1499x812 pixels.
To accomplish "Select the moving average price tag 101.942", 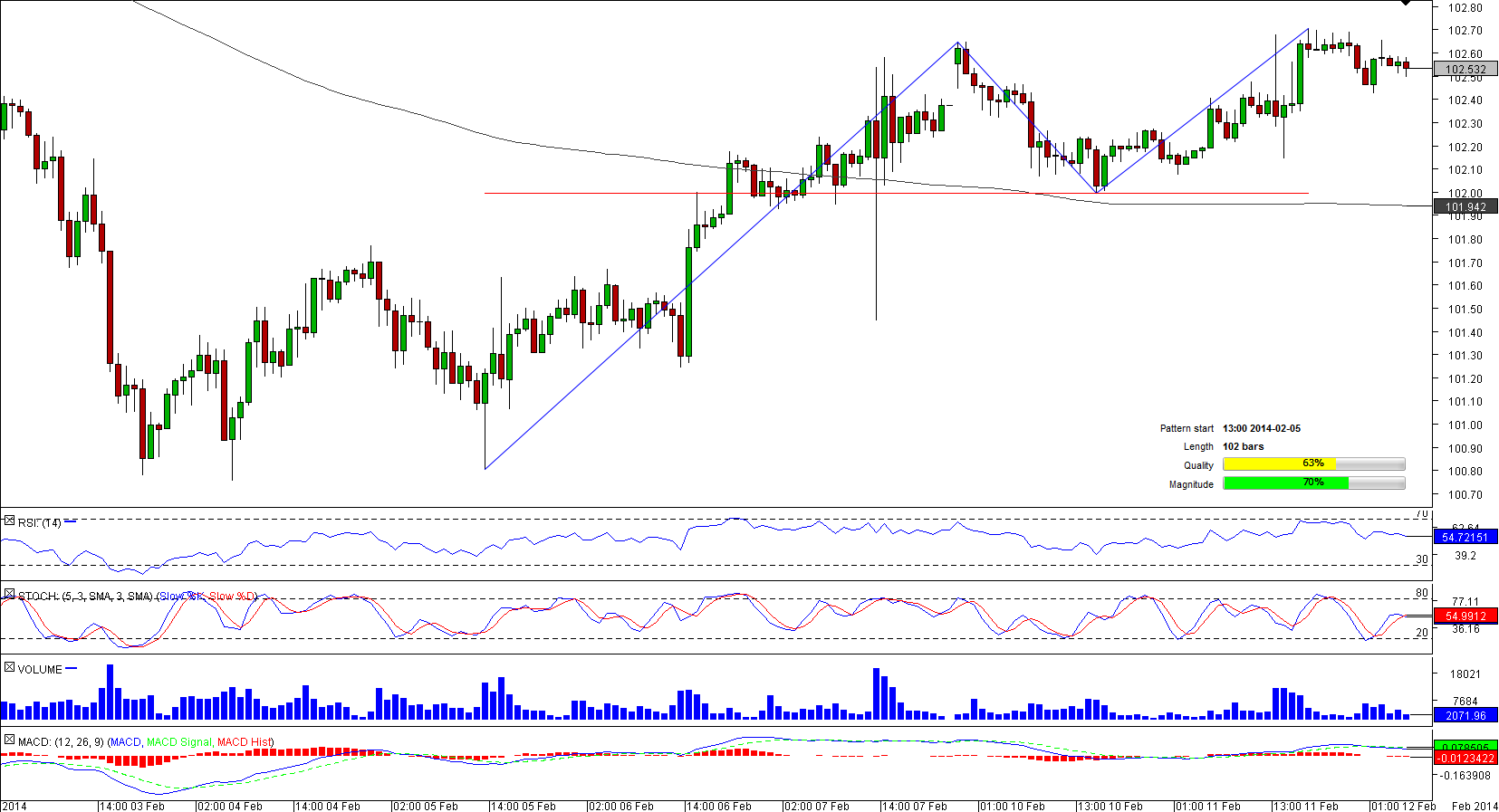I will point(1465,207).
